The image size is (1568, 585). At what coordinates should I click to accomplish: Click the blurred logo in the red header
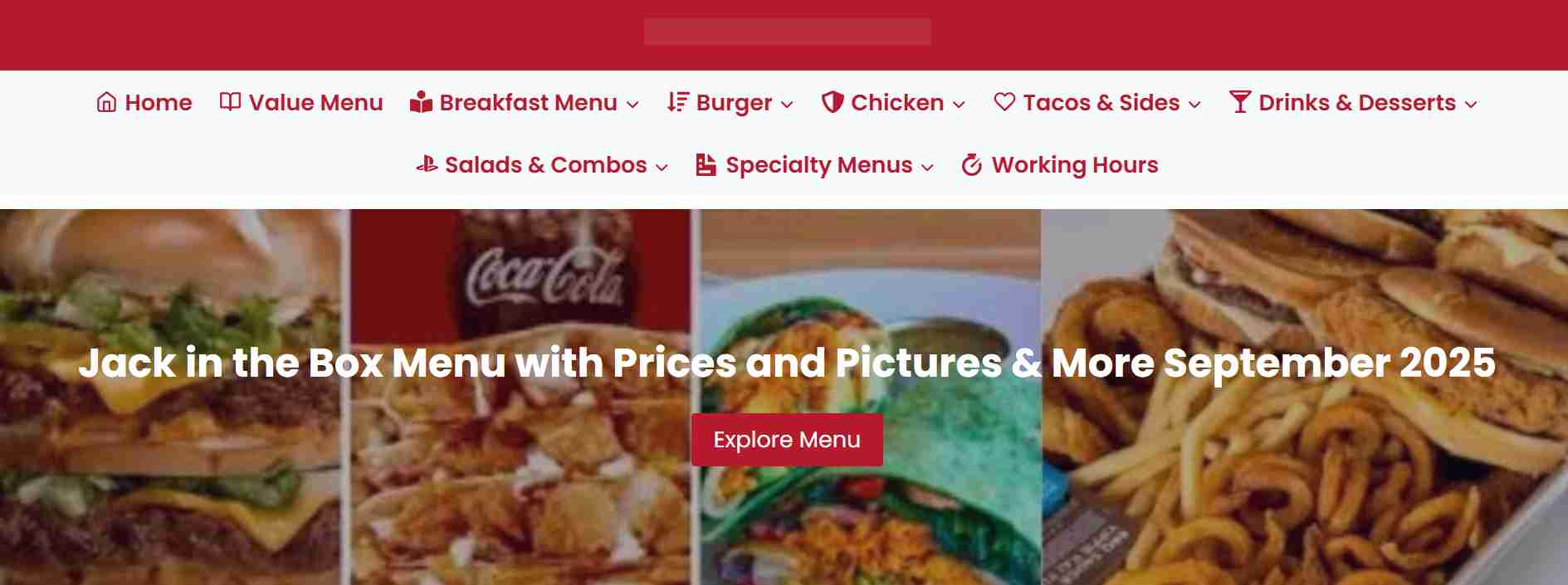[787, 32]
